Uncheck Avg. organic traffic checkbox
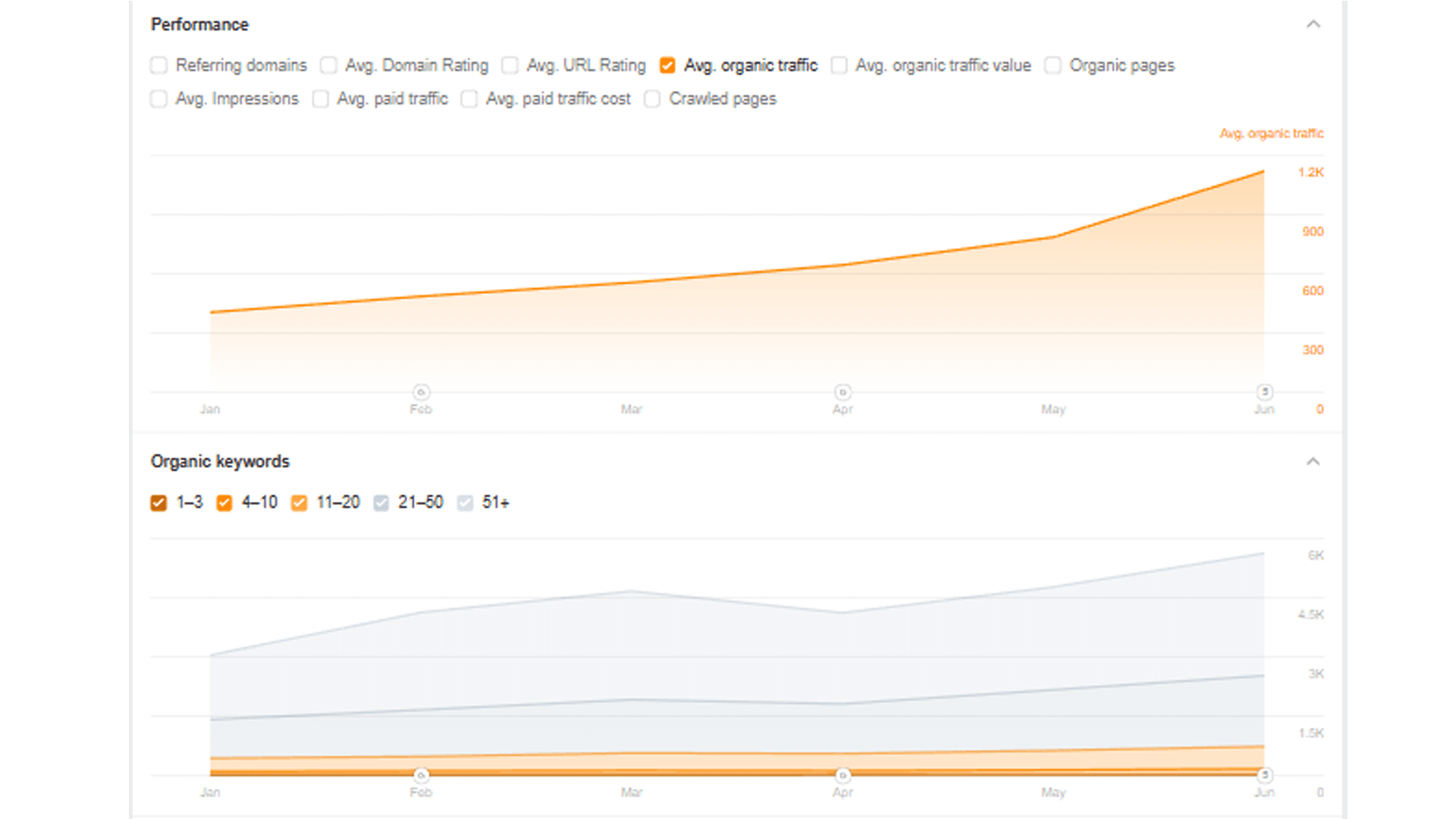The height and width of the screenshot is (819, 1456). pos(667,65)
